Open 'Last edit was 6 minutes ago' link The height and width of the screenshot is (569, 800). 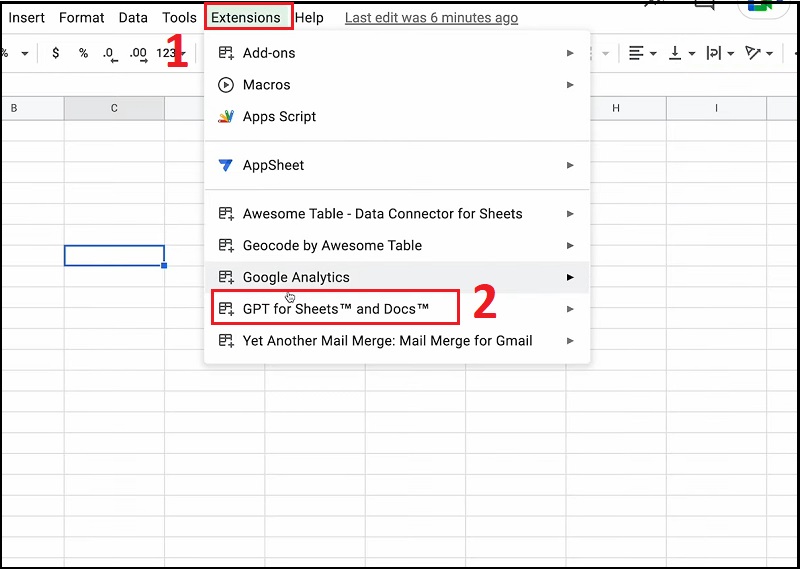tap(431, 18)
